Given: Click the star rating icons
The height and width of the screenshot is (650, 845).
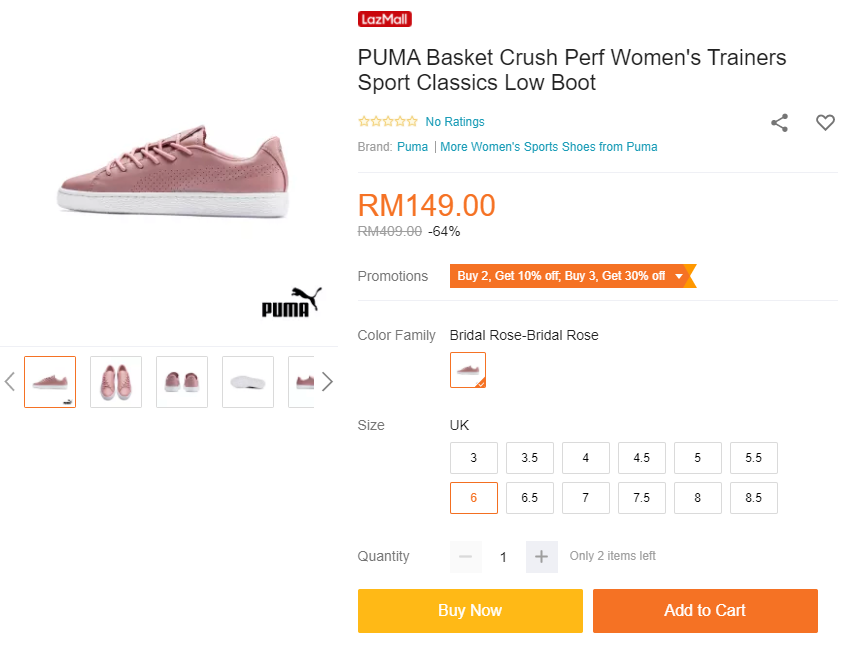Looking at the screenshot, I should point(388,122).
